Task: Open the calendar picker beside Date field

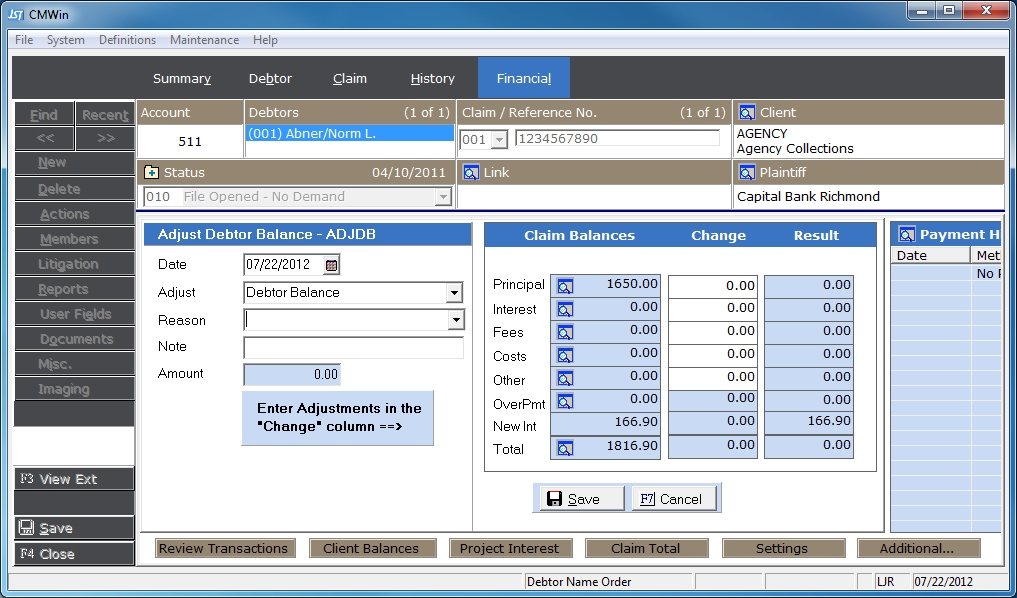Action: (x=332, y=265)
